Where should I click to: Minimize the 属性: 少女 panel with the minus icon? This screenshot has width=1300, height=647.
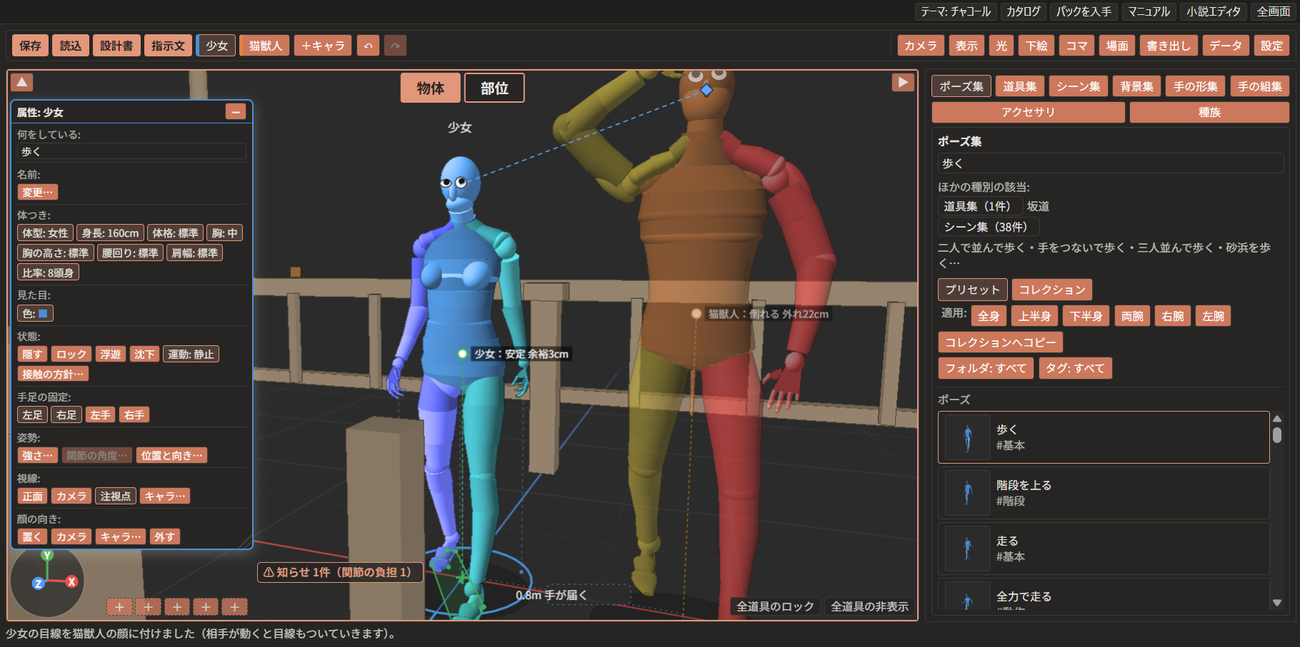coord(236,112)
